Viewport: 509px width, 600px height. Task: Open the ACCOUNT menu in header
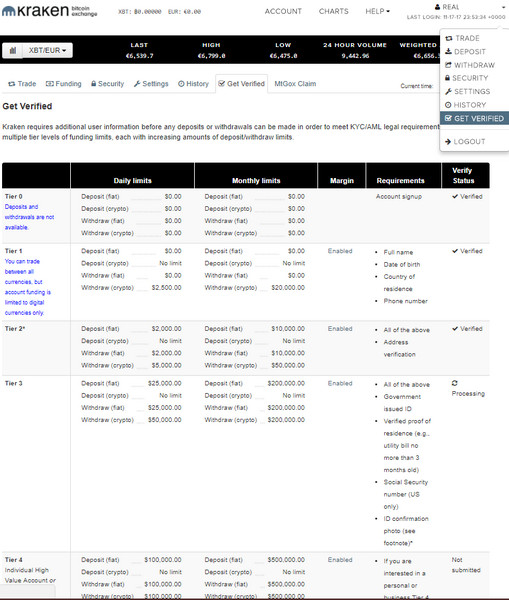click(283, 11)
